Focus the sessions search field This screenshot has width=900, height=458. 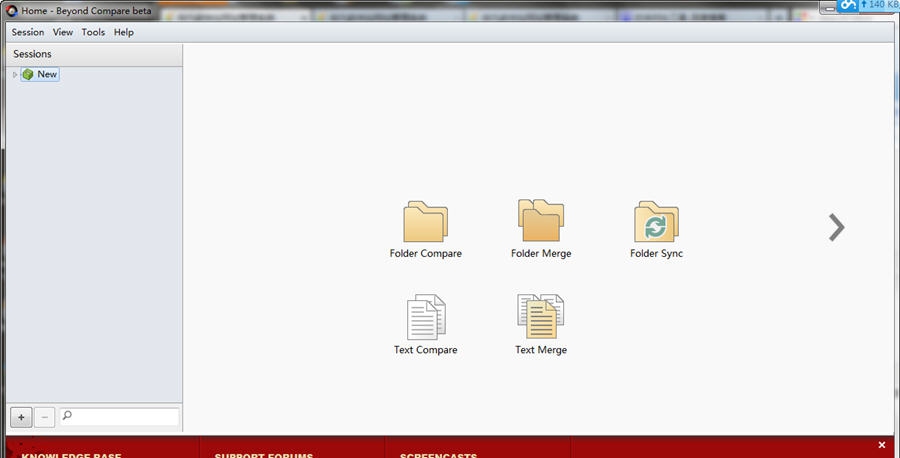click(x=119, y=416)
